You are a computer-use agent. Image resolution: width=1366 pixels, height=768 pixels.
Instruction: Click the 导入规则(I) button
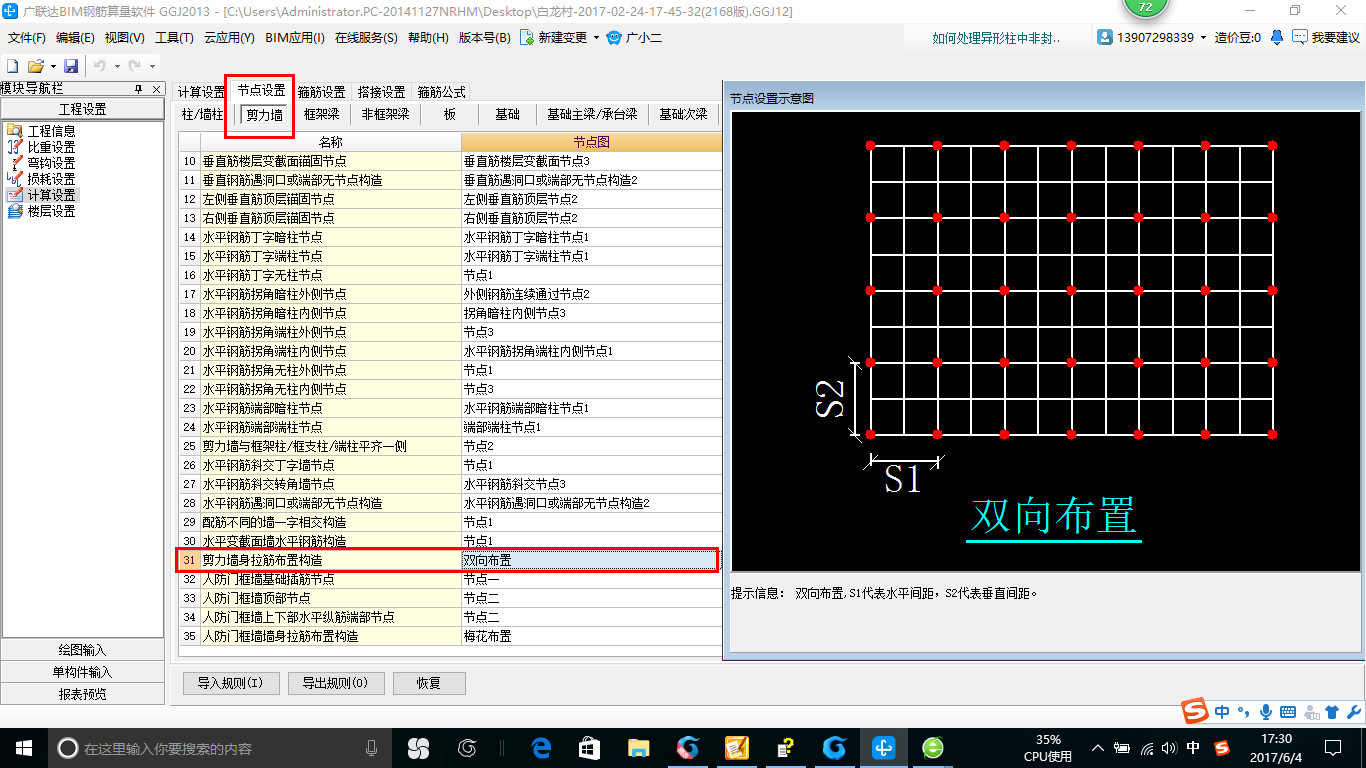click(x=230, y=683)
